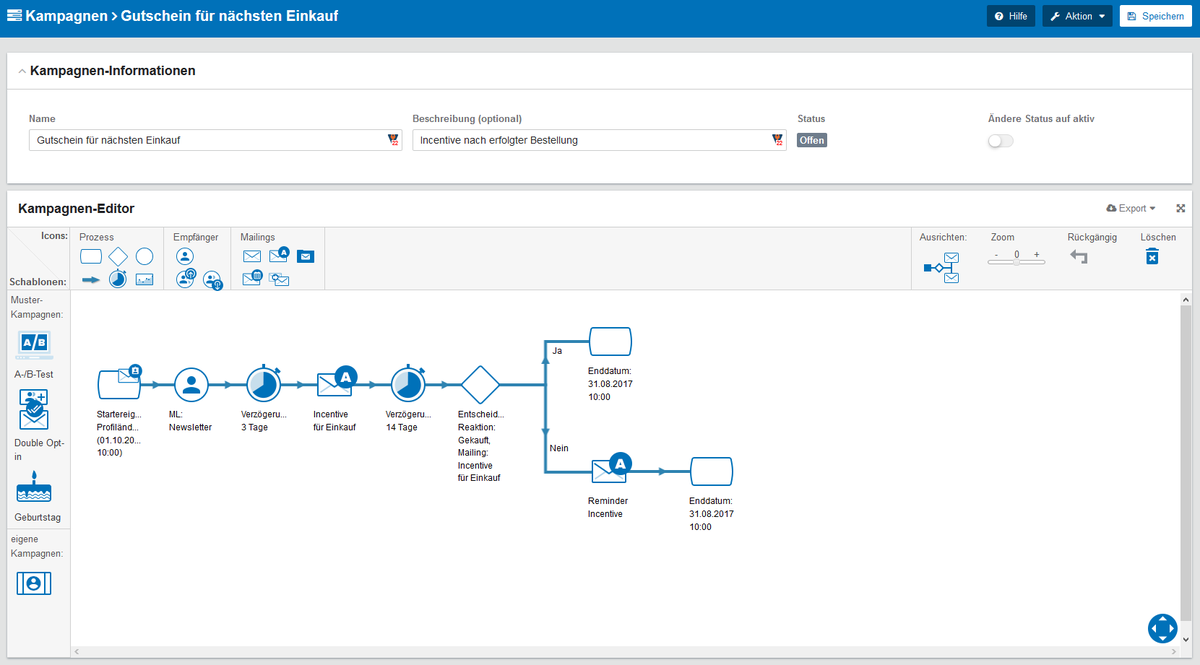Pick the delay timer icon in the Prozess palette
1200x665 pixels.
point(118,279)
